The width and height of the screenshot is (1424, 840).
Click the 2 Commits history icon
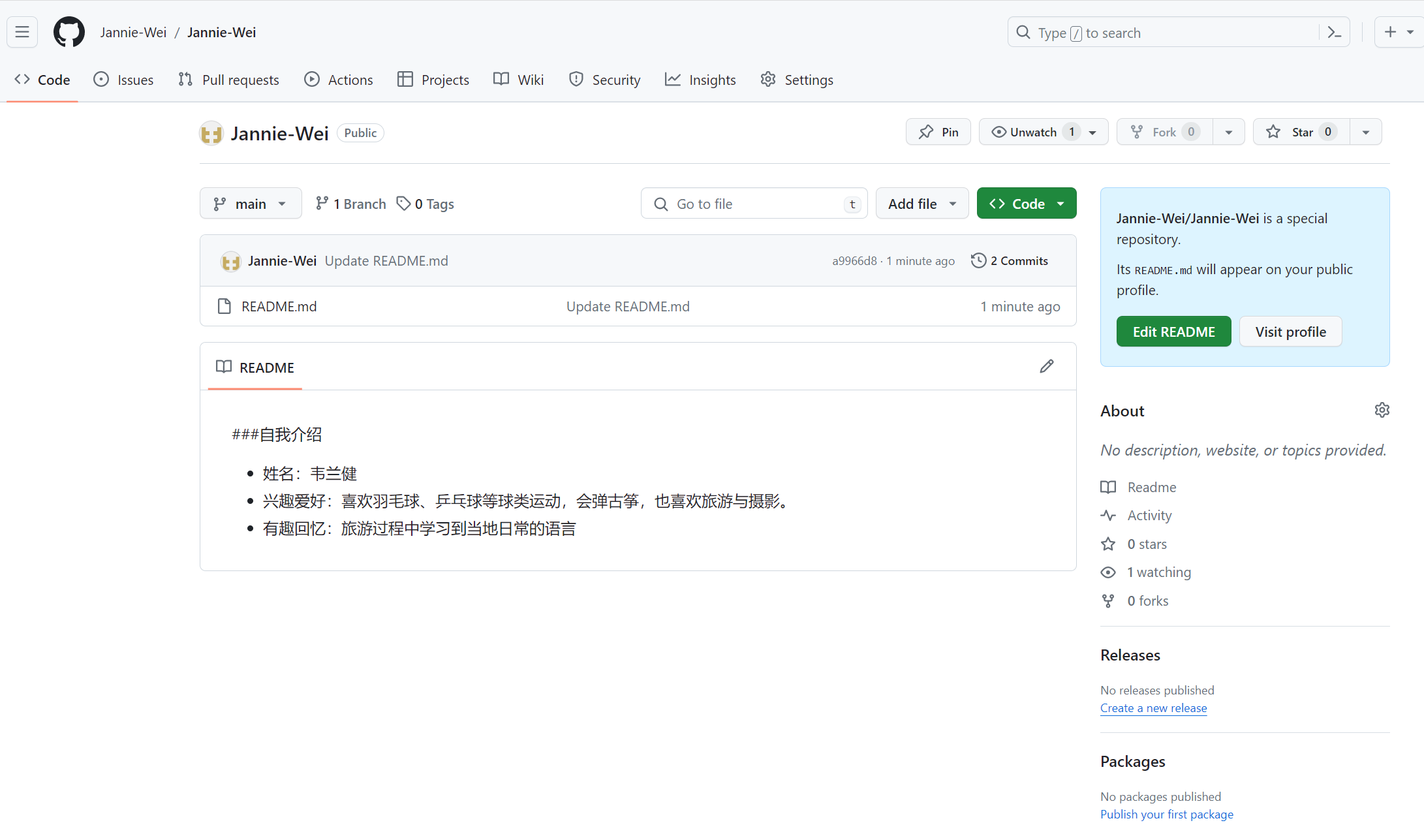click(978, 261)
